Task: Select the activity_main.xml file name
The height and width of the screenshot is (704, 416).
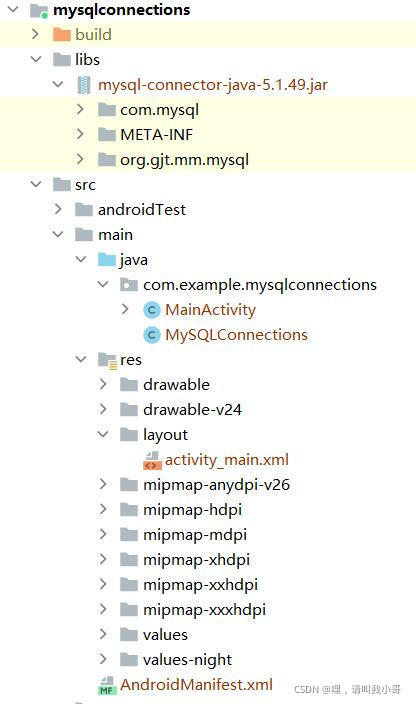Action: 227,460
